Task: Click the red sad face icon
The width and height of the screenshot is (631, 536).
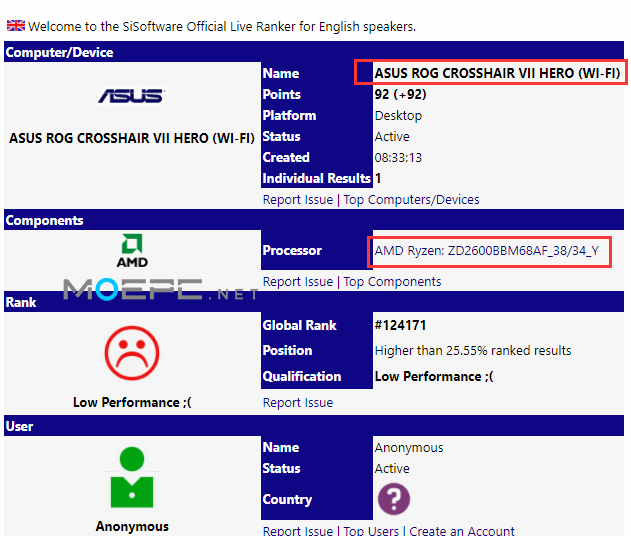Action: 132,353
